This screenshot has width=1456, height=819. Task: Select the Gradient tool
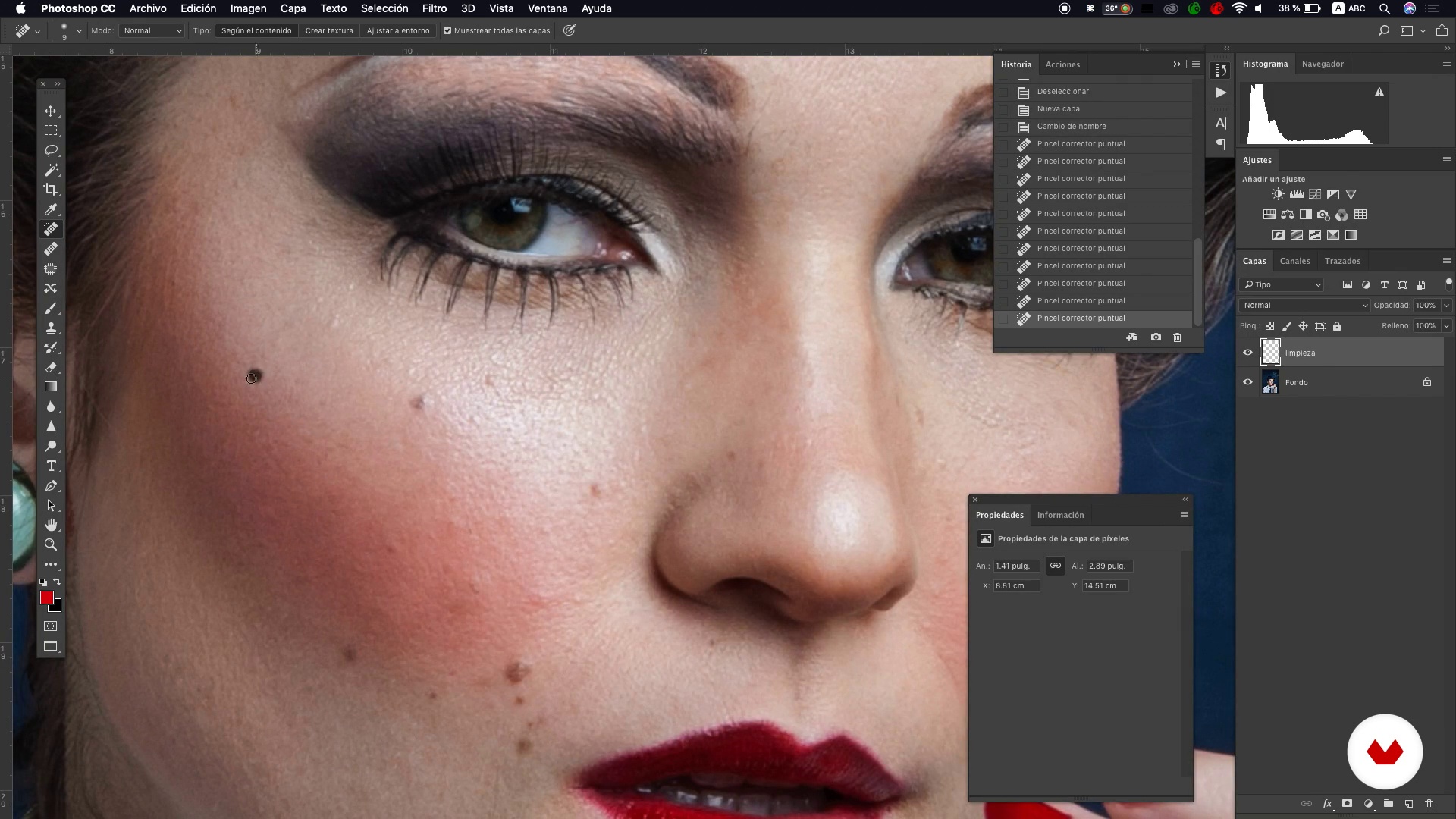51,387
